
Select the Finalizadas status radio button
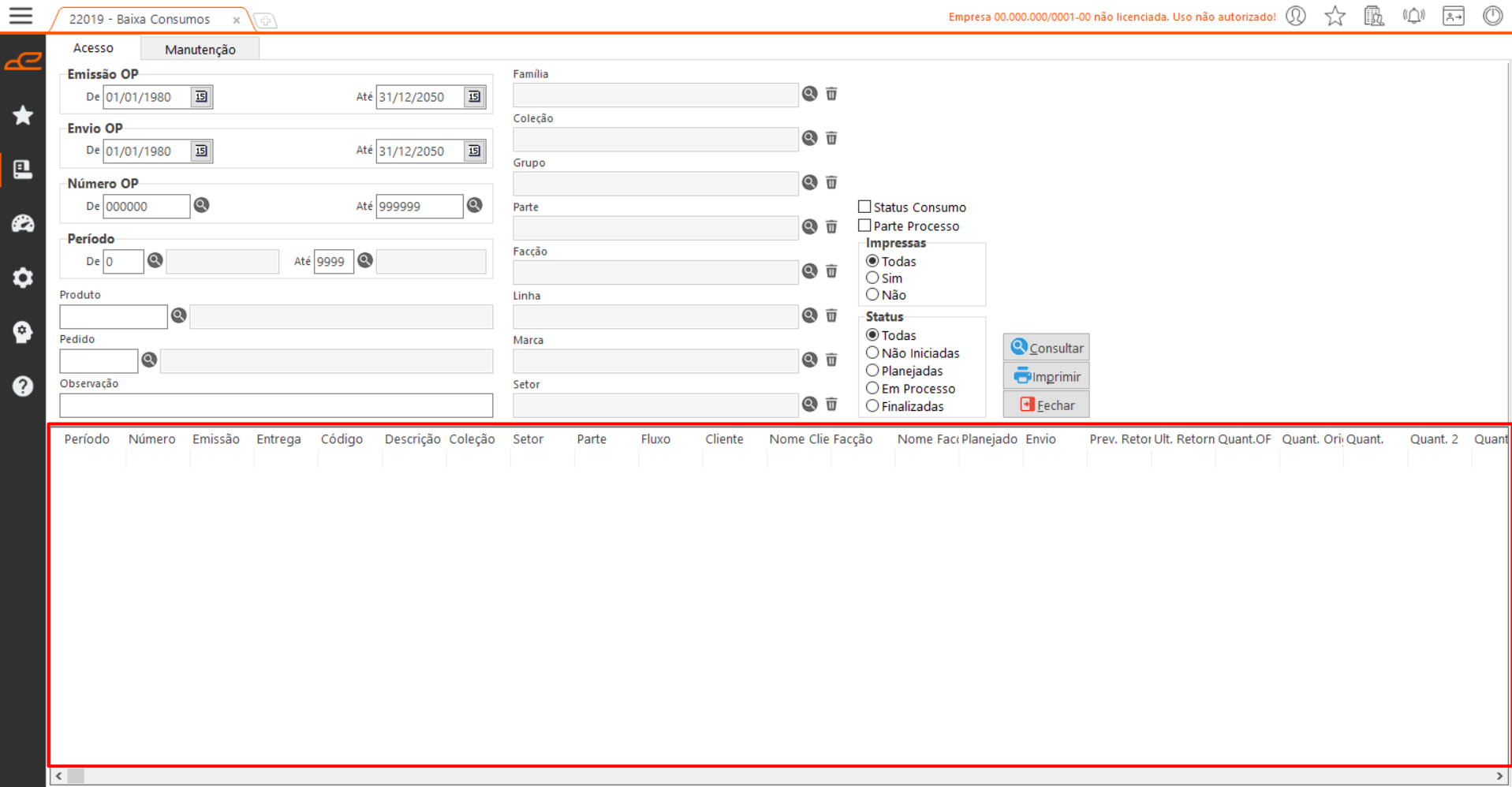(872, 406)
